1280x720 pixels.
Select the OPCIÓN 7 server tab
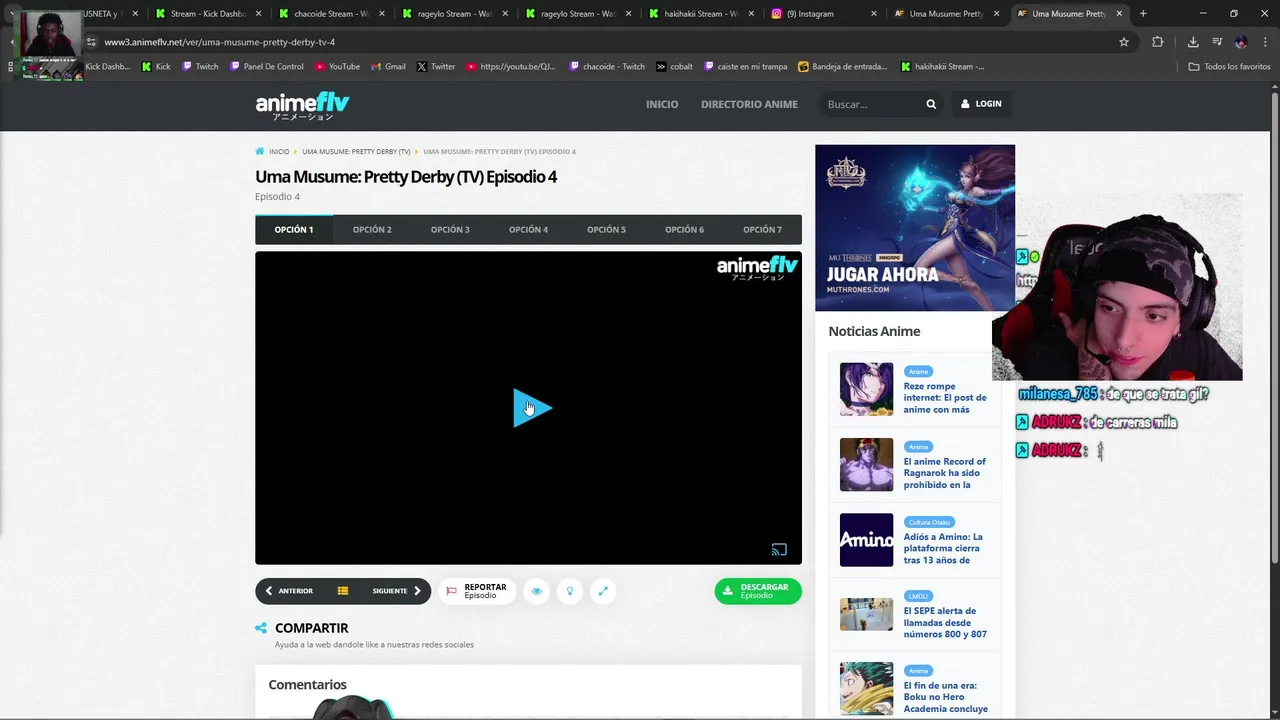pos(762,229)
